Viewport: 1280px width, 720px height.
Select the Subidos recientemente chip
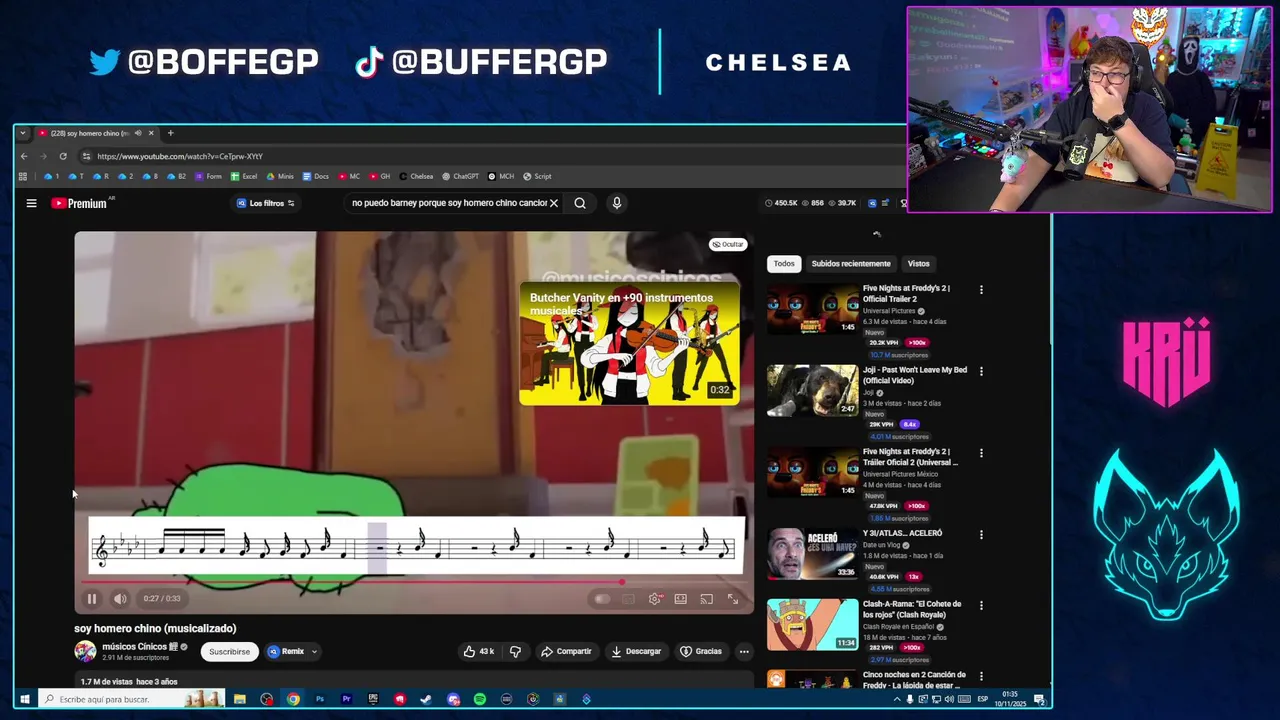tap(851, 264)
